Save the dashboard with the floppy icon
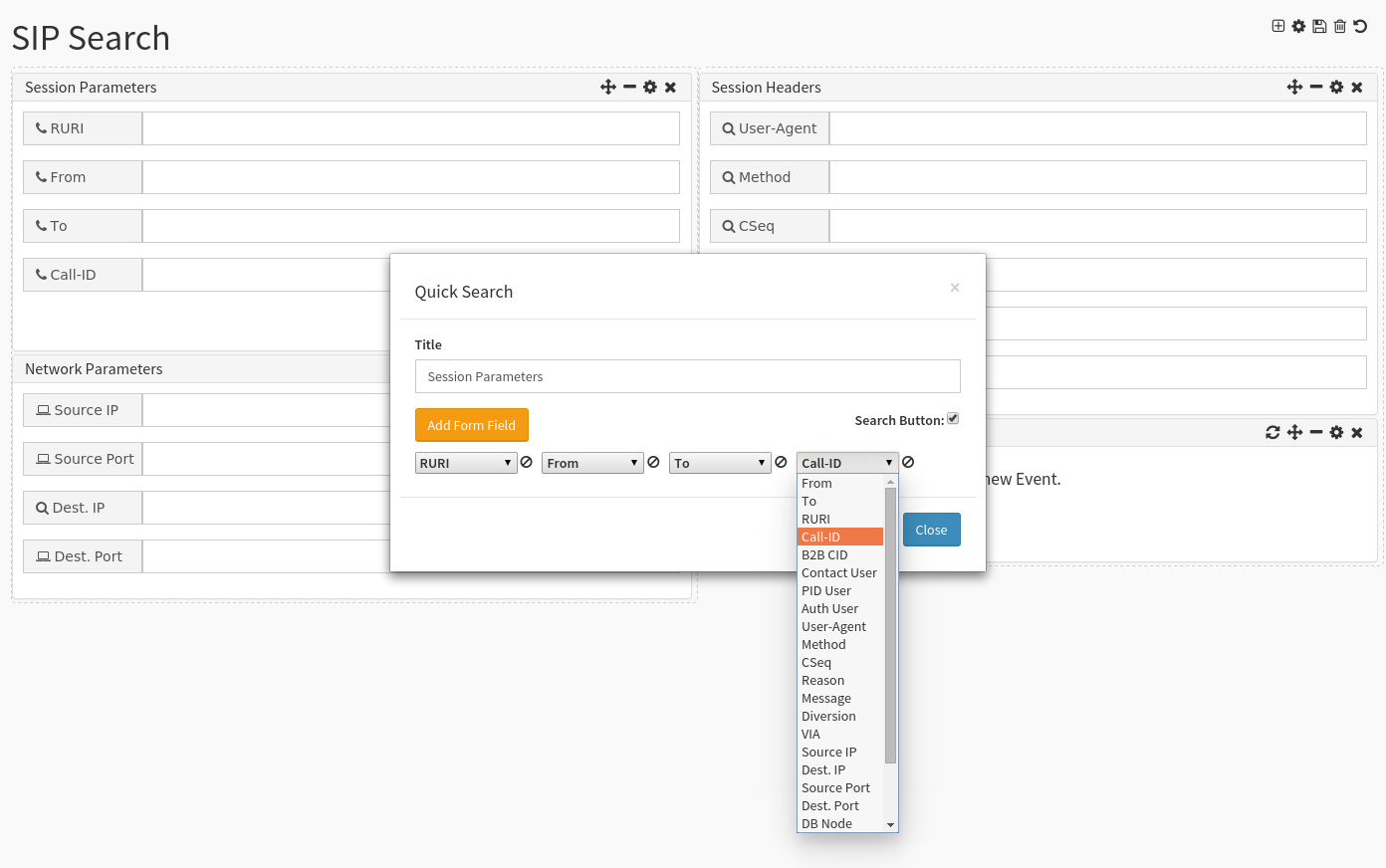This screenshot has height=868, width=1386. pos(1319,26)
